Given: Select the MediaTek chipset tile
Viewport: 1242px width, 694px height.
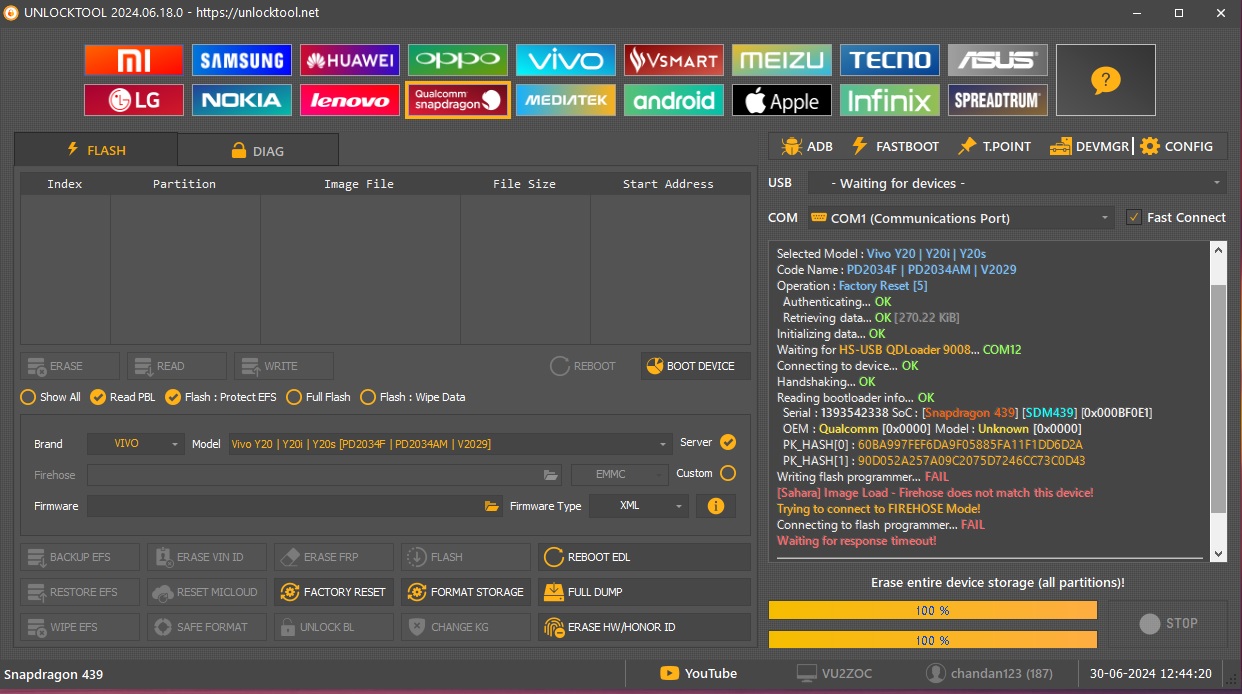Looking at the screenshot, I should coord(566,100).
